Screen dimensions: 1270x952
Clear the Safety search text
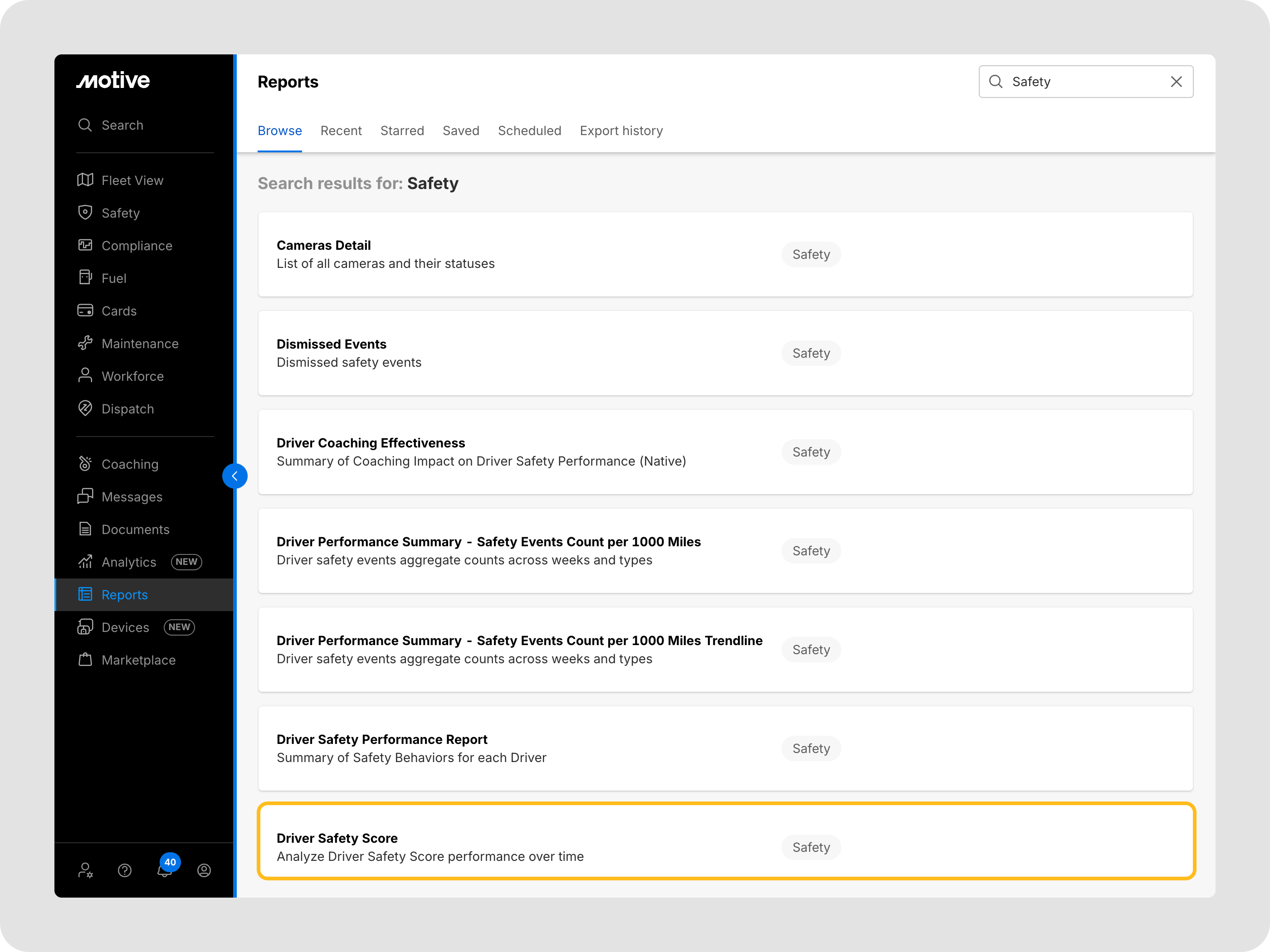tap(1176, 82)
